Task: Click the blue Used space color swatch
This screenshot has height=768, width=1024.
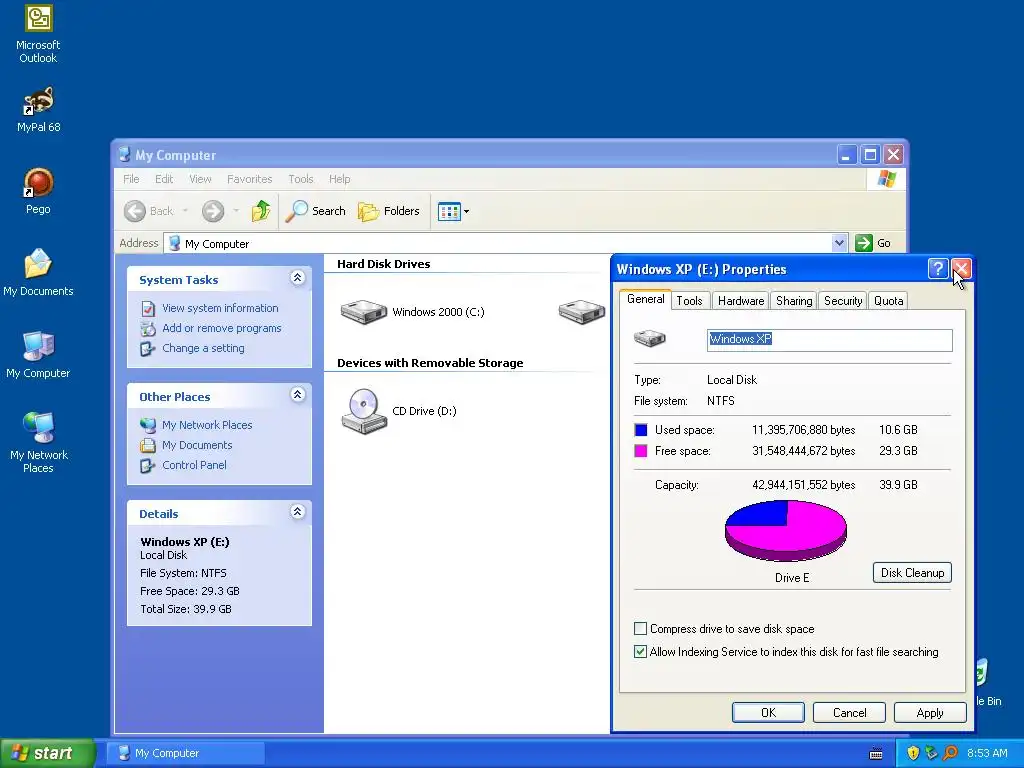Action: [641, 430]
